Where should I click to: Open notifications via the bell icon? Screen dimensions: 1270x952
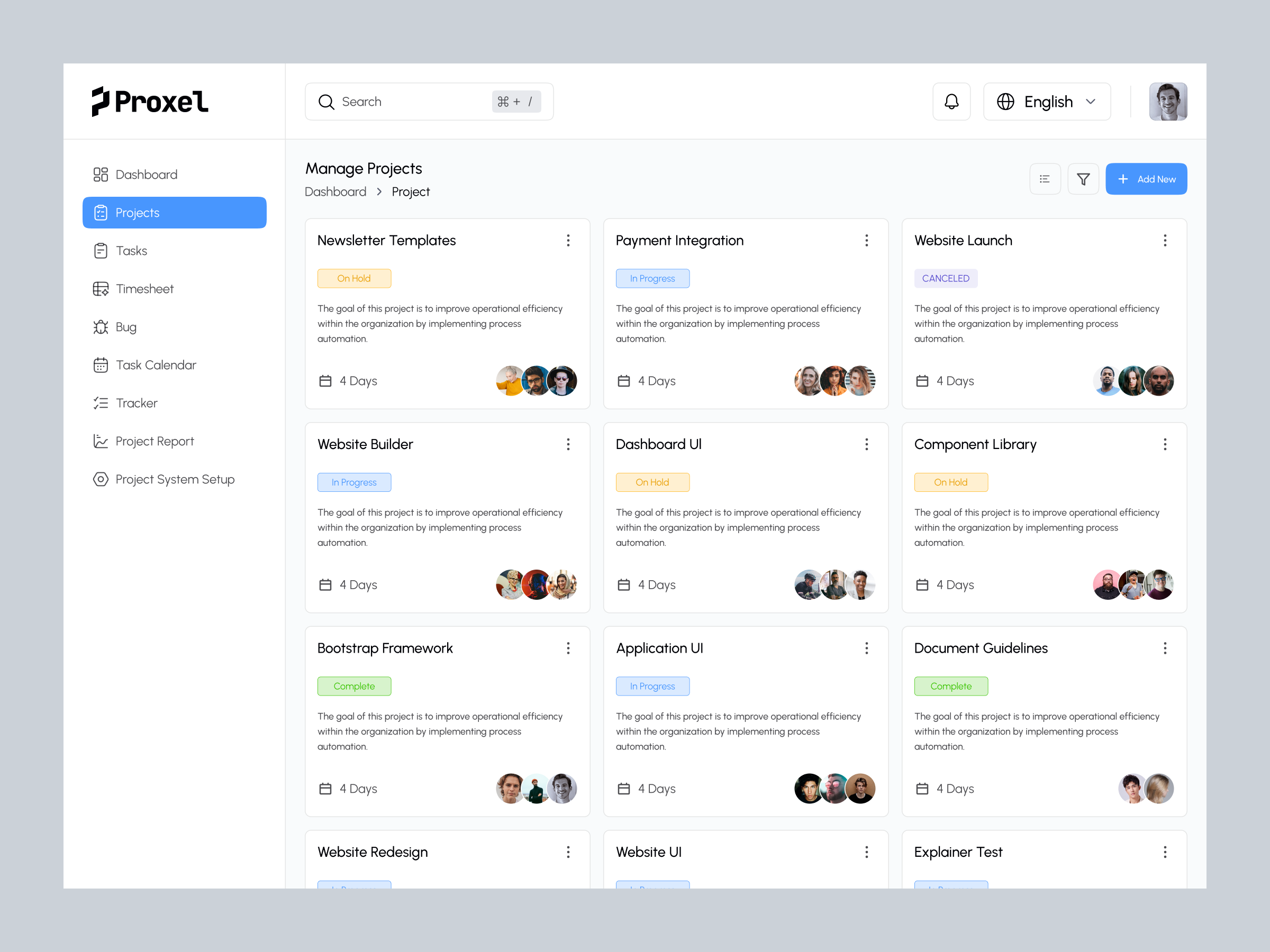(x=951, y=101)
